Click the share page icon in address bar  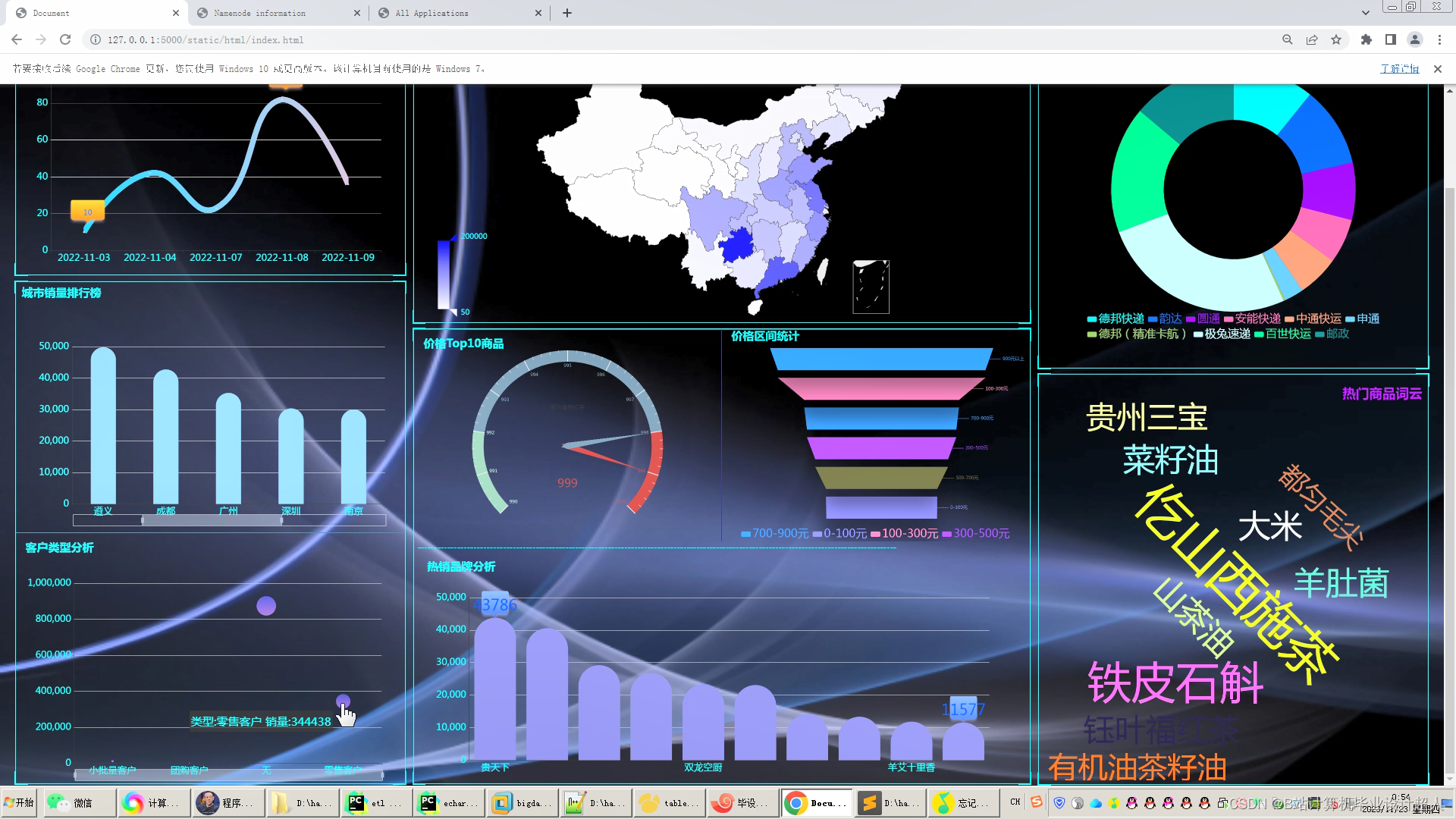pos(1312,39)
